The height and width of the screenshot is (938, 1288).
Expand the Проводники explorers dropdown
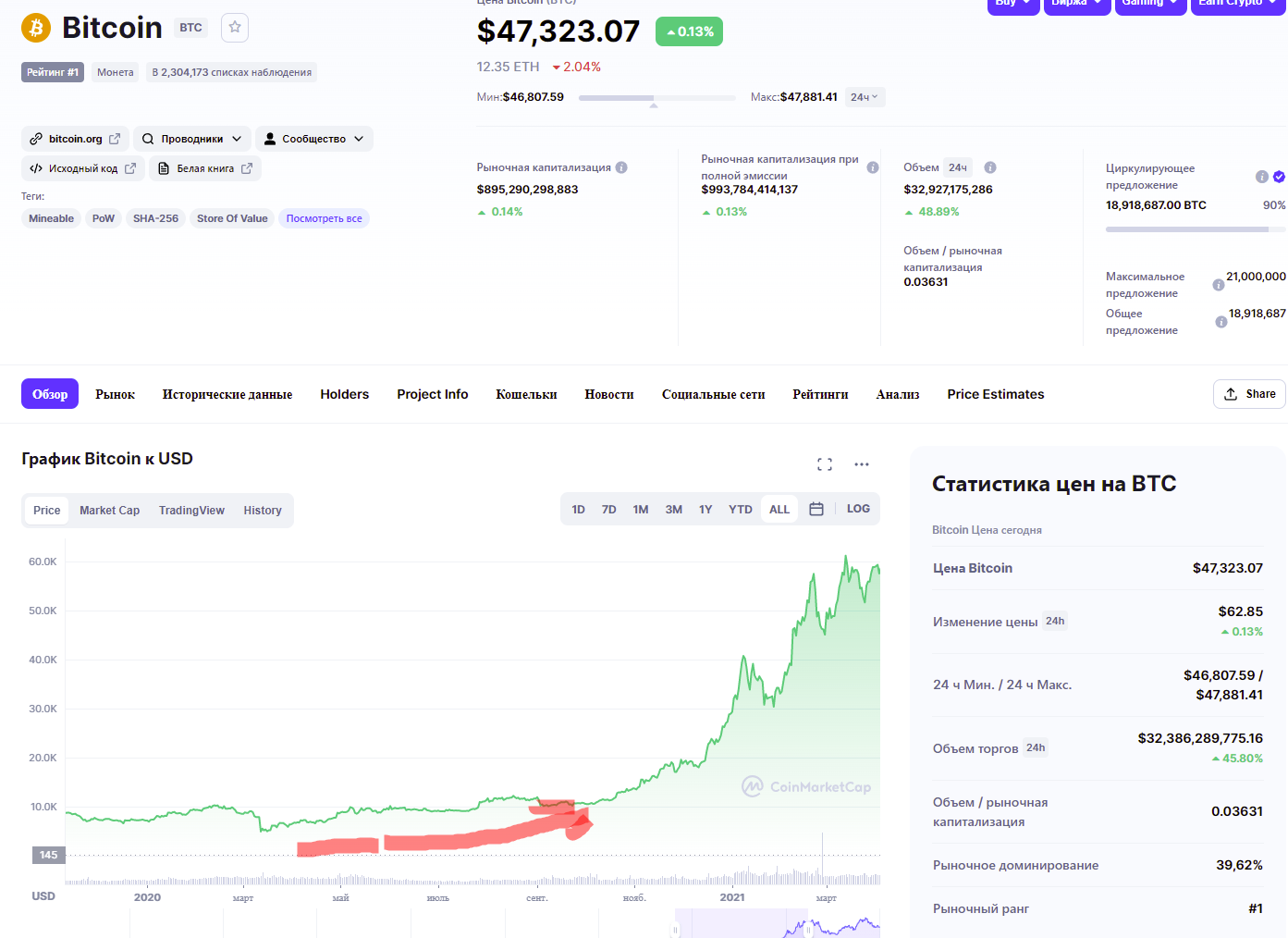click(192, 139)
